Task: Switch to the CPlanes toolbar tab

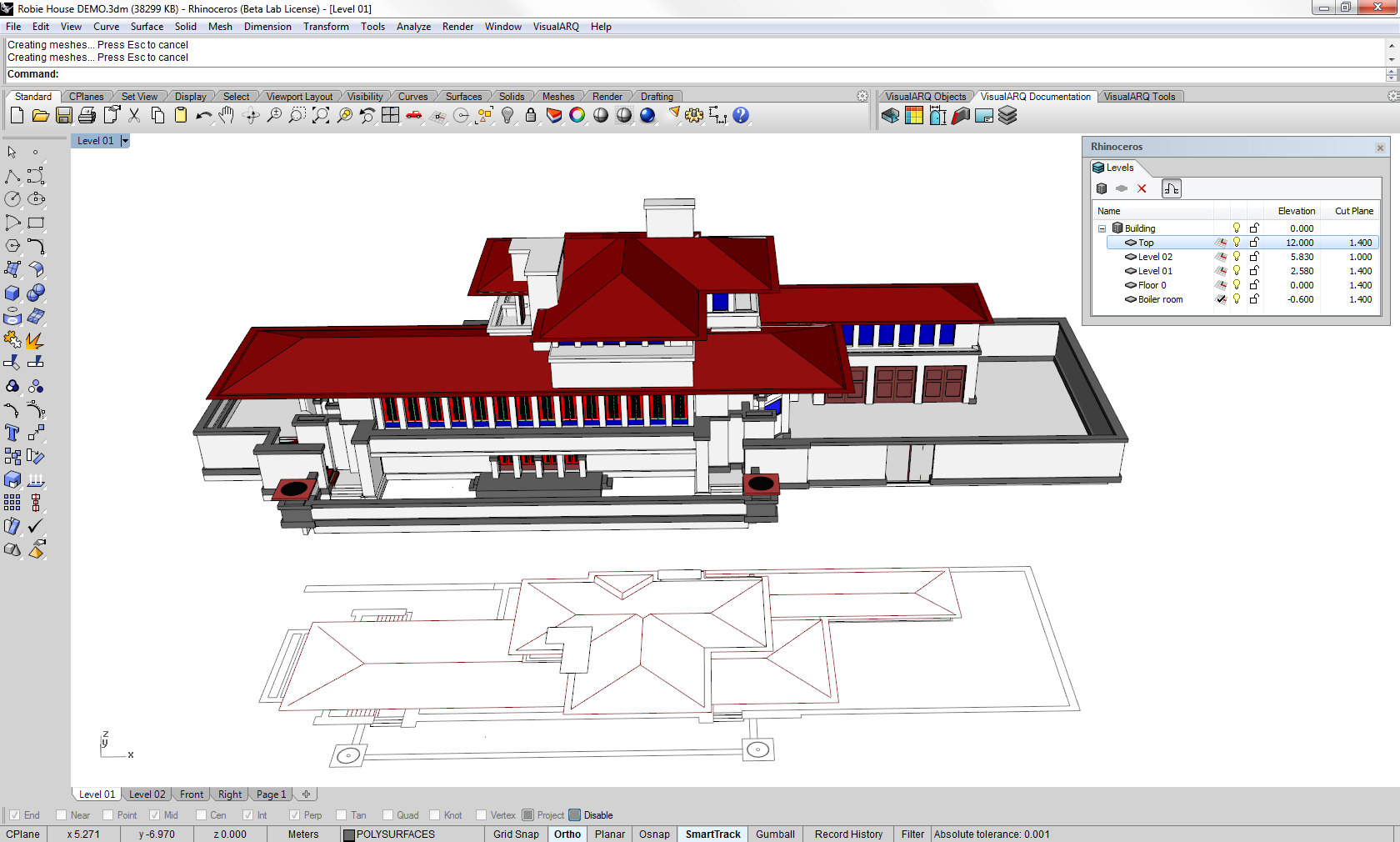Action: 87,97
